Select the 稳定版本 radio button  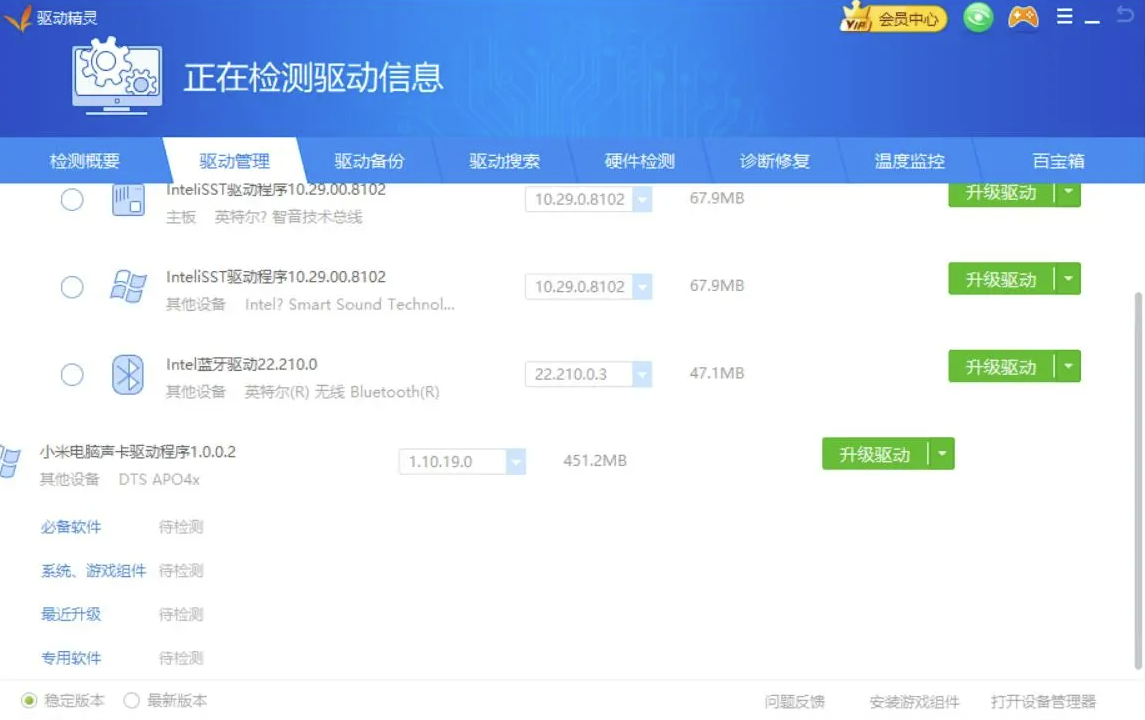(x=29, y=701)
